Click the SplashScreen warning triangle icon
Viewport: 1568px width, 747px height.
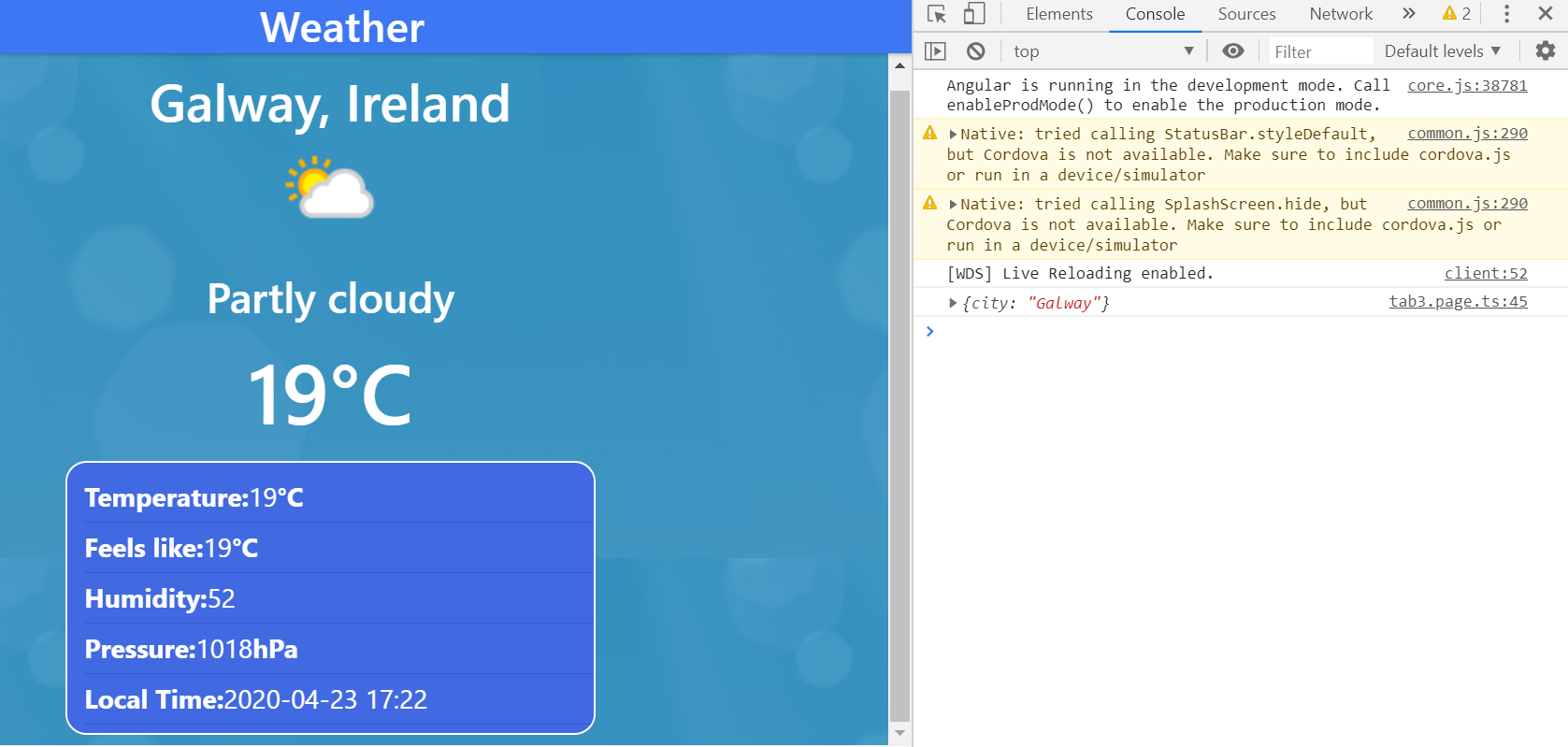(x=929, y=203)
